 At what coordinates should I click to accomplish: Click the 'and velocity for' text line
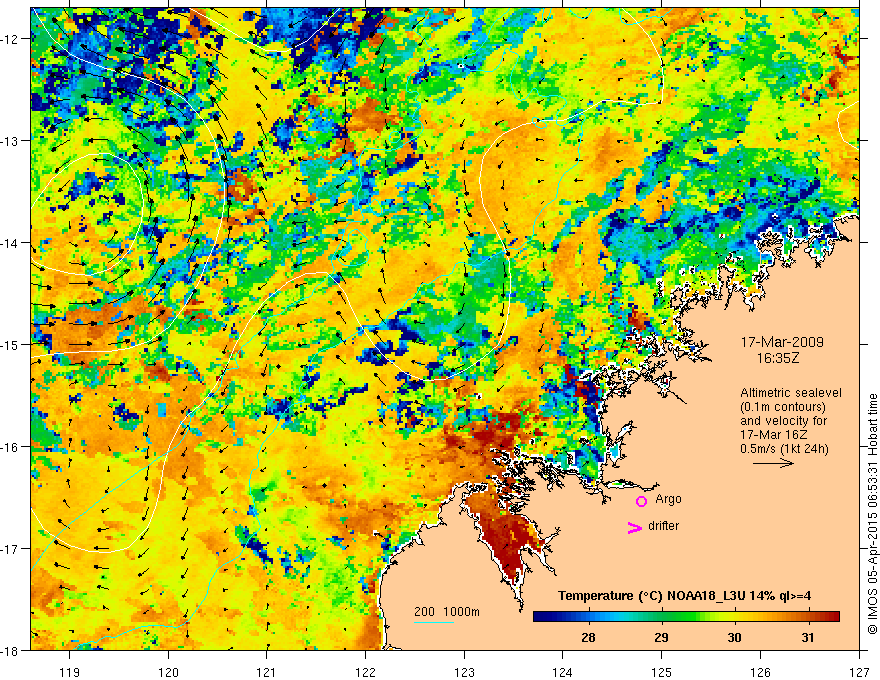tap(783, 421)
